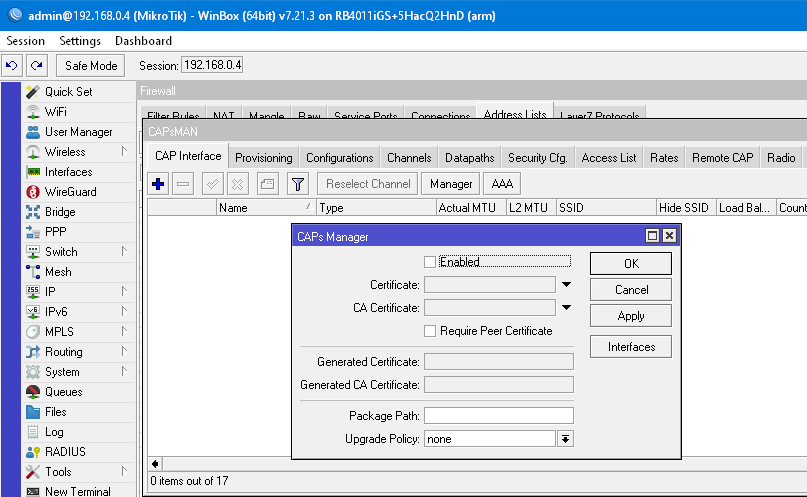Launch New Terminal
Image resolution: width=807 pixels, height=497 pixels.
coord(77,491)
